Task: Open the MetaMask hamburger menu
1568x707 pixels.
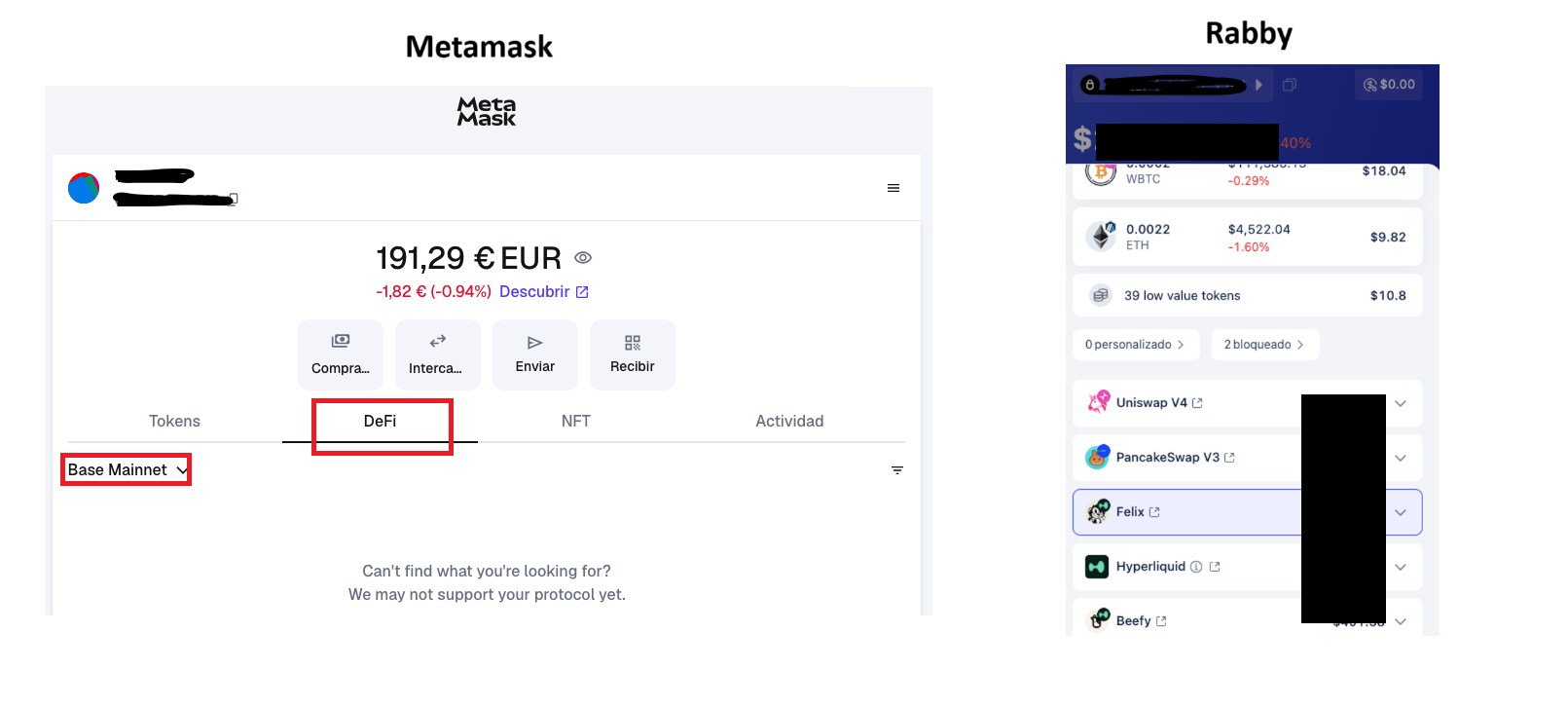Action: coord(893,188)
